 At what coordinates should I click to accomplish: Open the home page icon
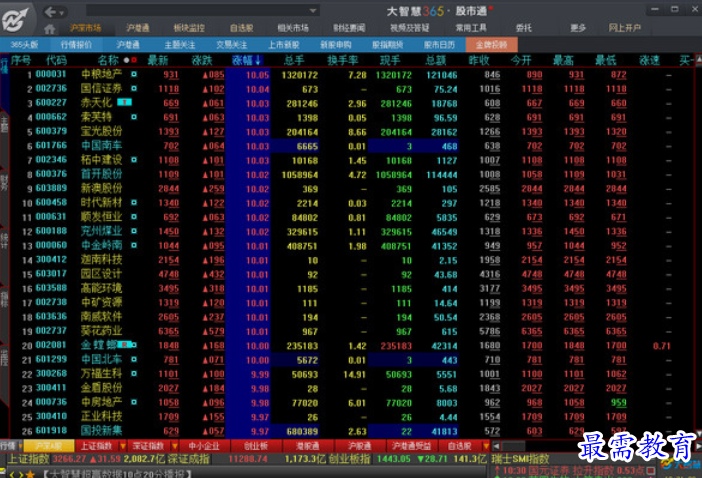pos(50,29)
